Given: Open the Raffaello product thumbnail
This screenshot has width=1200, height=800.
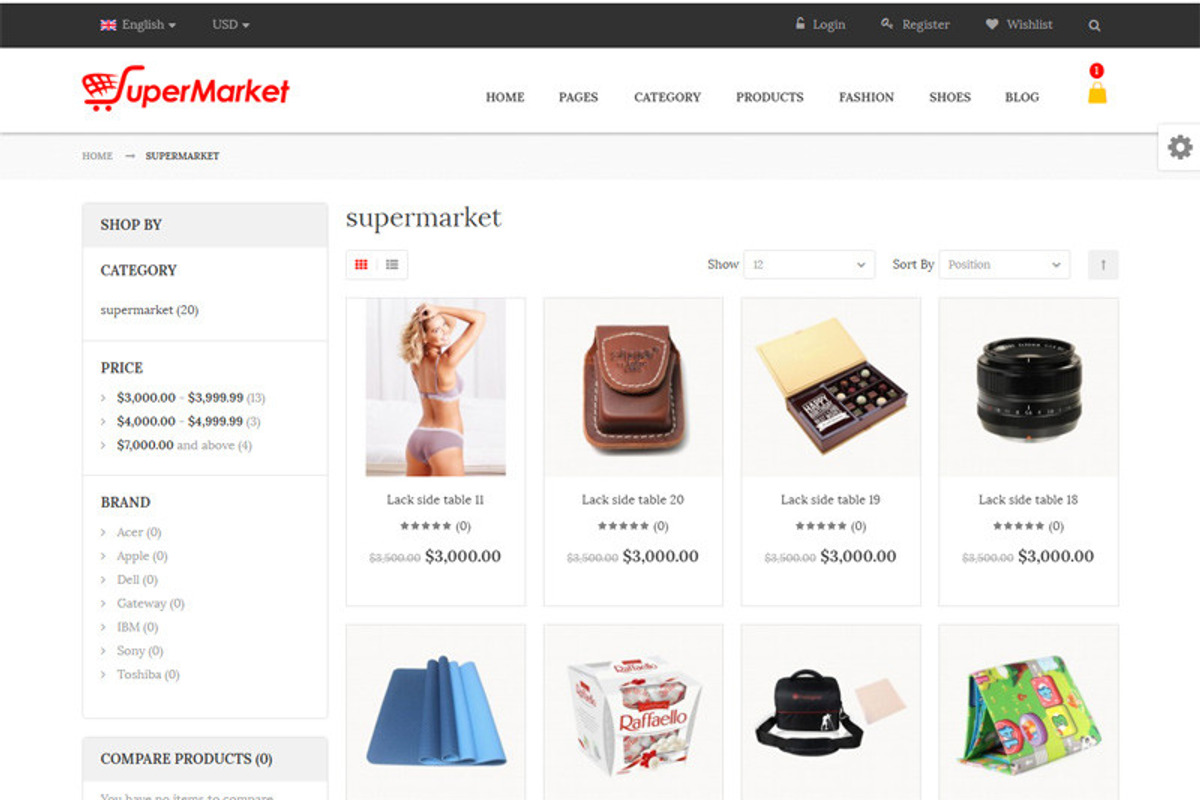Looking at the screenshot, I should point(633,712).
